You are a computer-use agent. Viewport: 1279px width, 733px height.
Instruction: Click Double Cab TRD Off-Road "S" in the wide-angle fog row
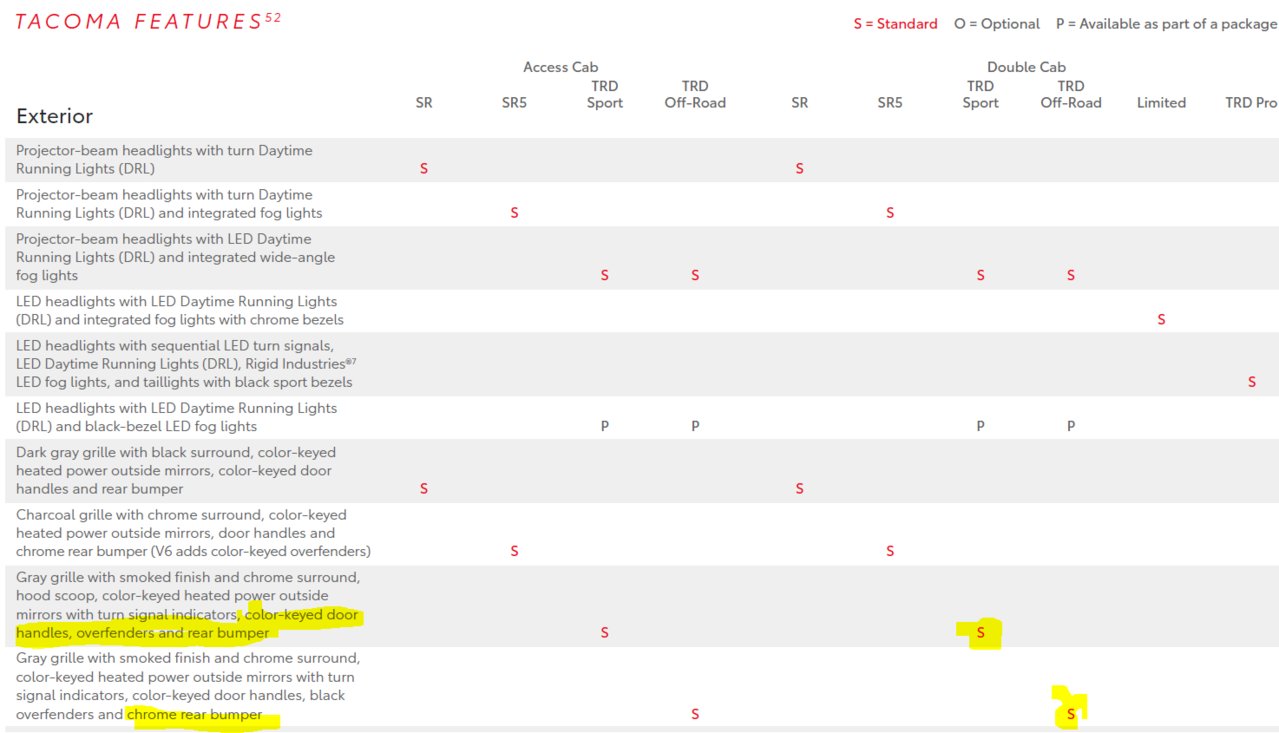tap(1071, 275)
